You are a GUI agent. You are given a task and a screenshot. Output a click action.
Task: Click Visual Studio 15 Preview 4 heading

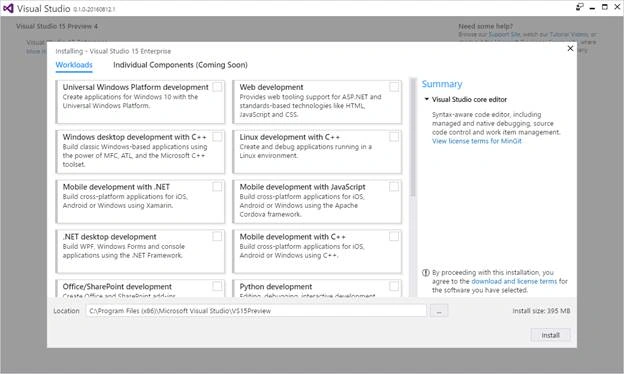pos(57,26)
